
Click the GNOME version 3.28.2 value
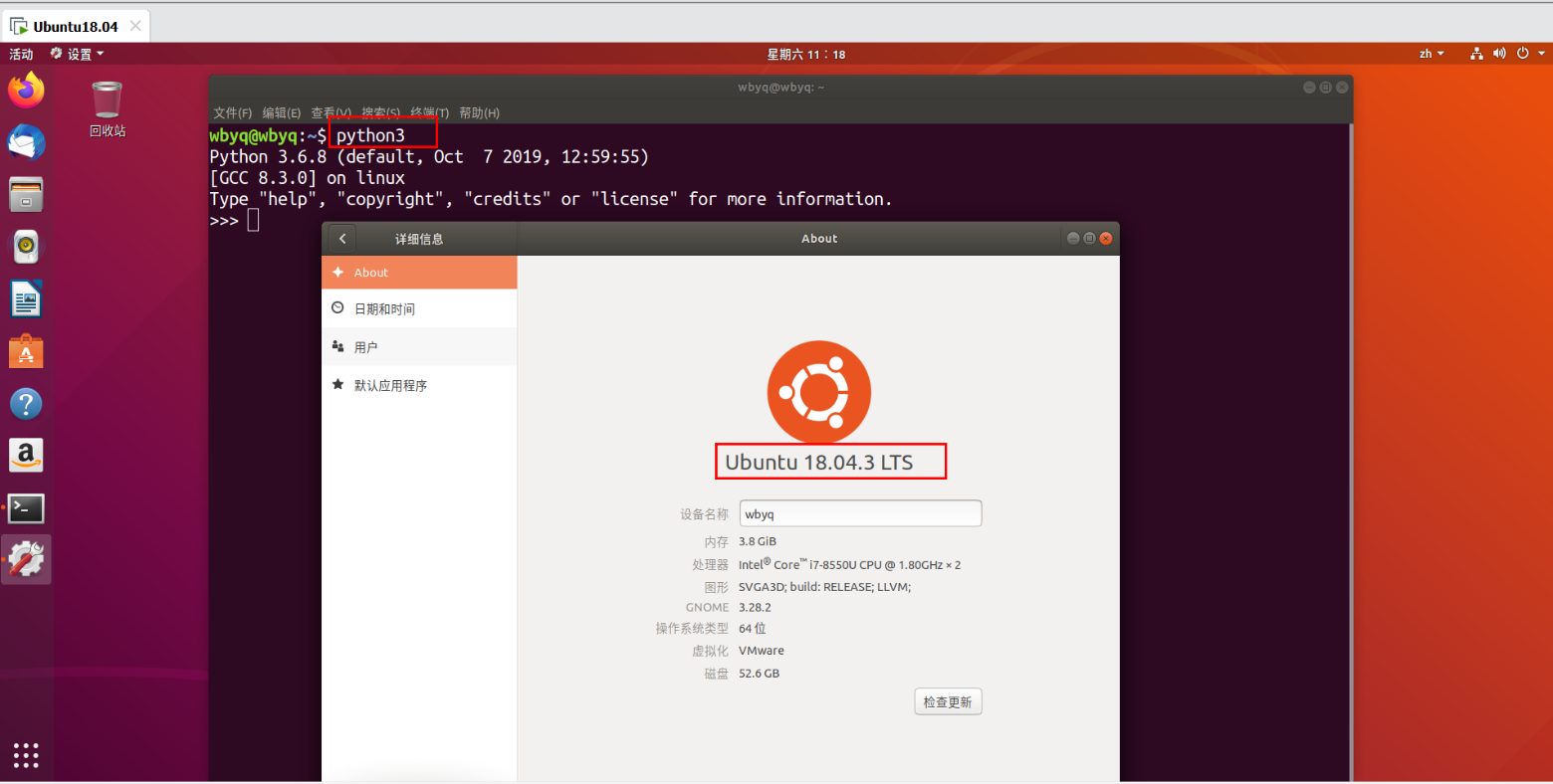[755, 607]
